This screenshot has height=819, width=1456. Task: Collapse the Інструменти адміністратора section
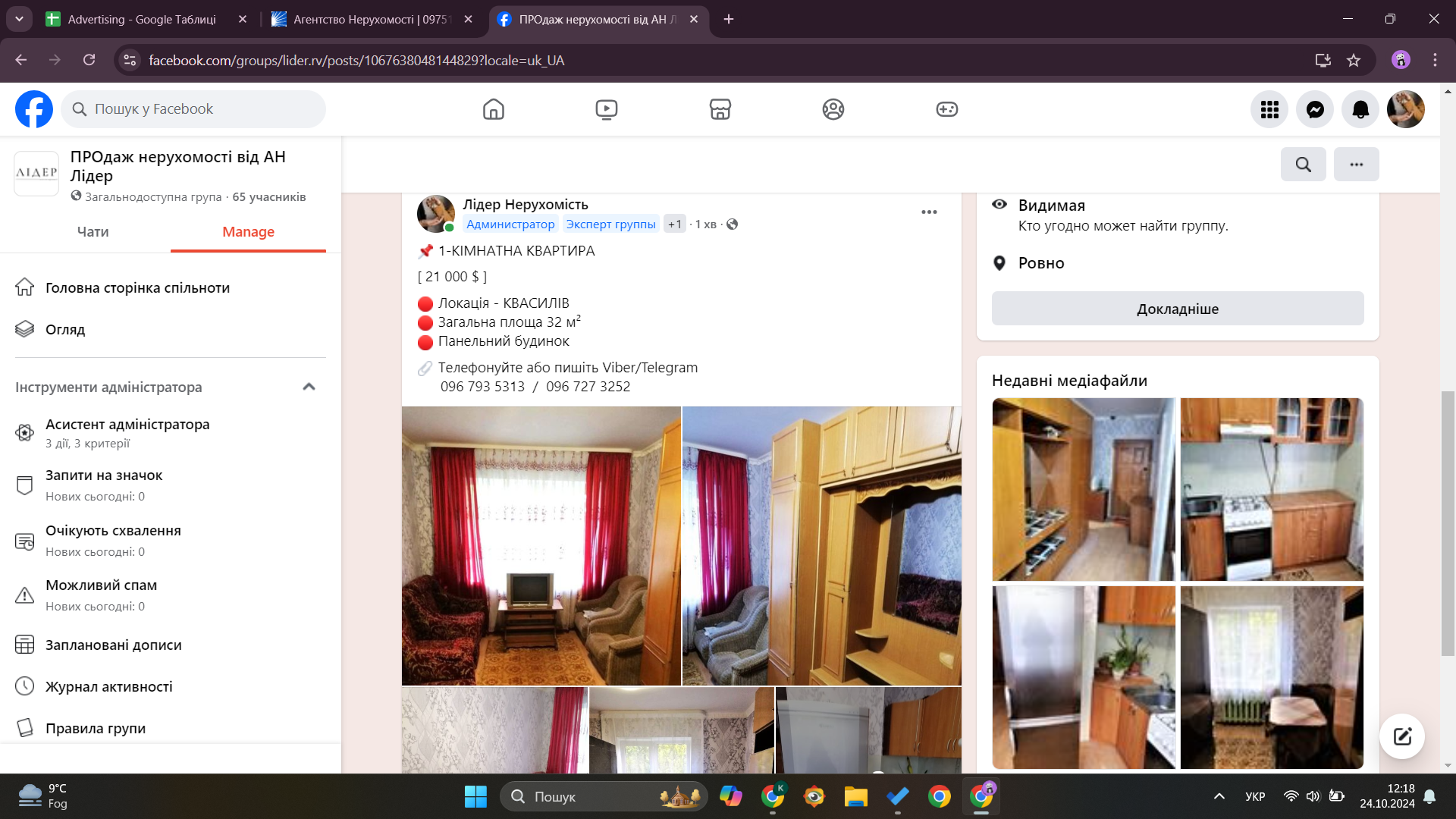pos(309,387)
